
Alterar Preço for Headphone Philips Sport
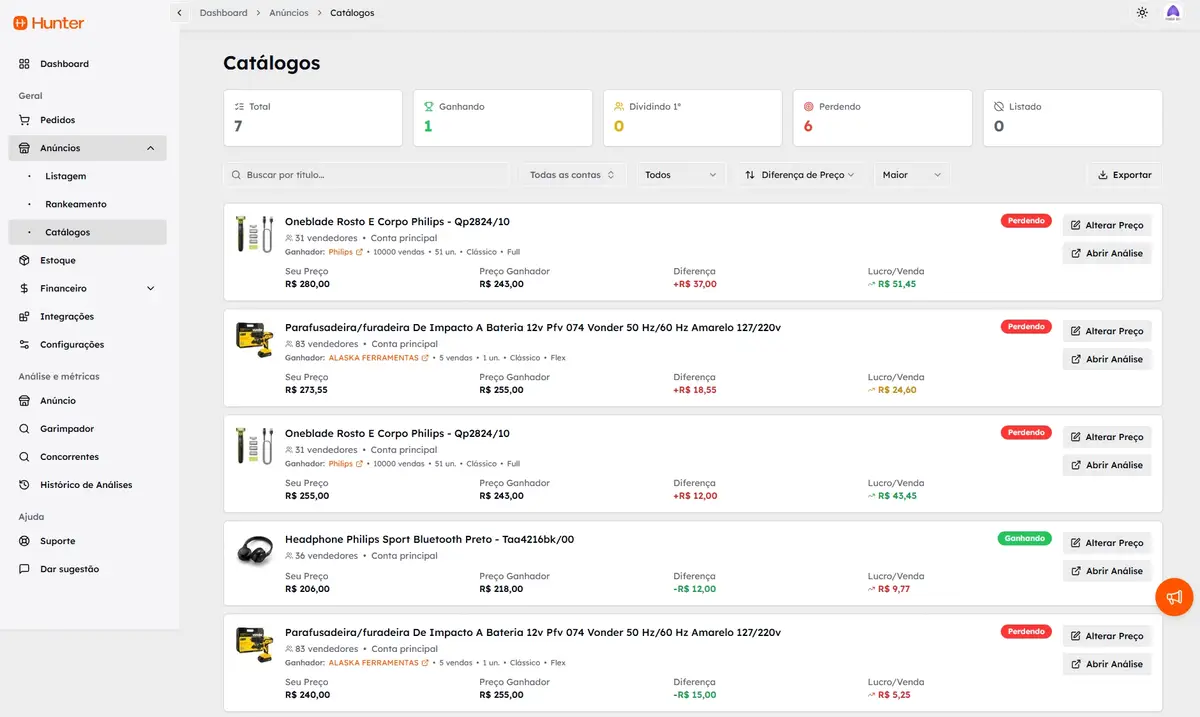(x=1107, y=543)
